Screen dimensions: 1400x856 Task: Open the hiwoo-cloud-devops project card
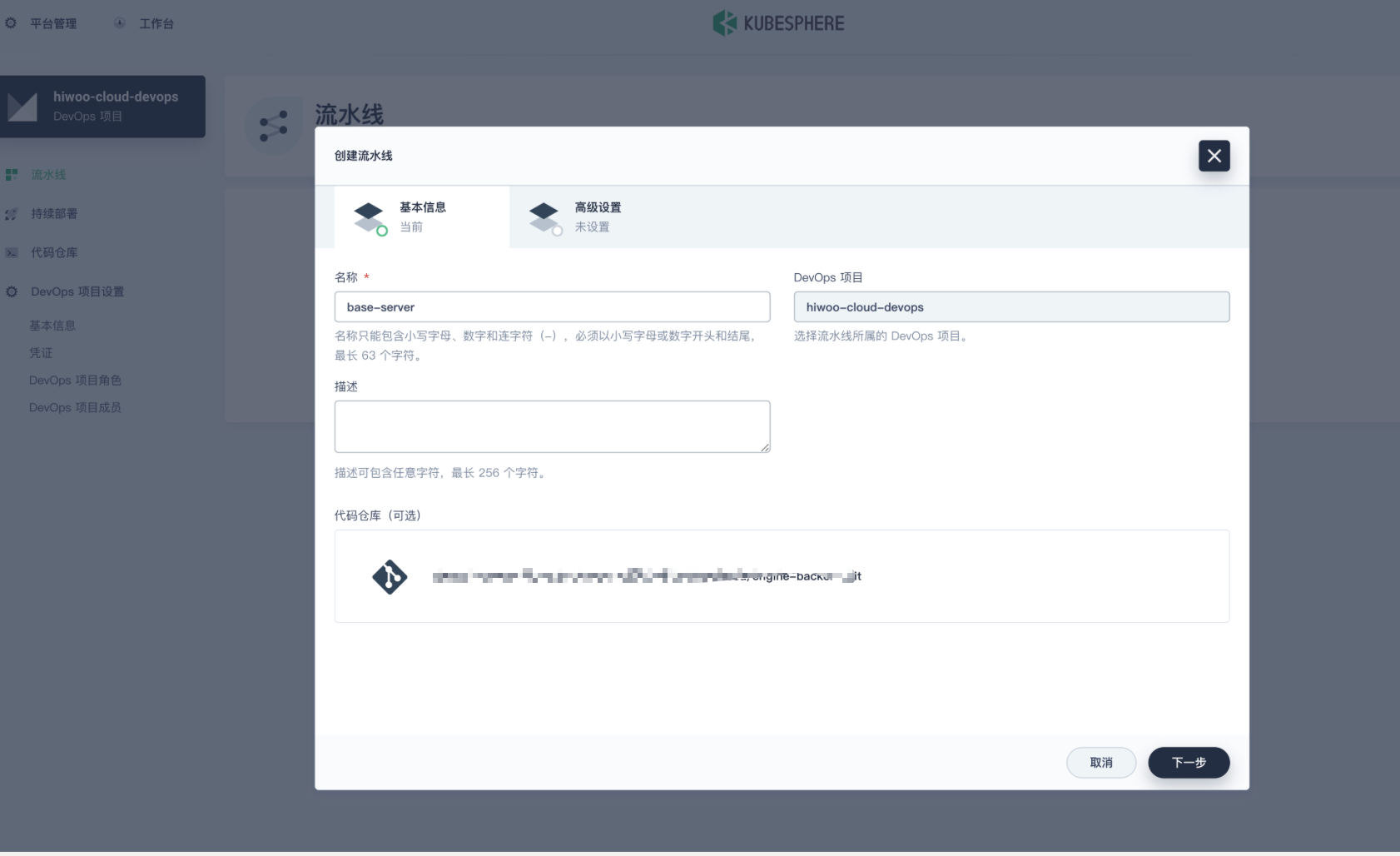102,107
